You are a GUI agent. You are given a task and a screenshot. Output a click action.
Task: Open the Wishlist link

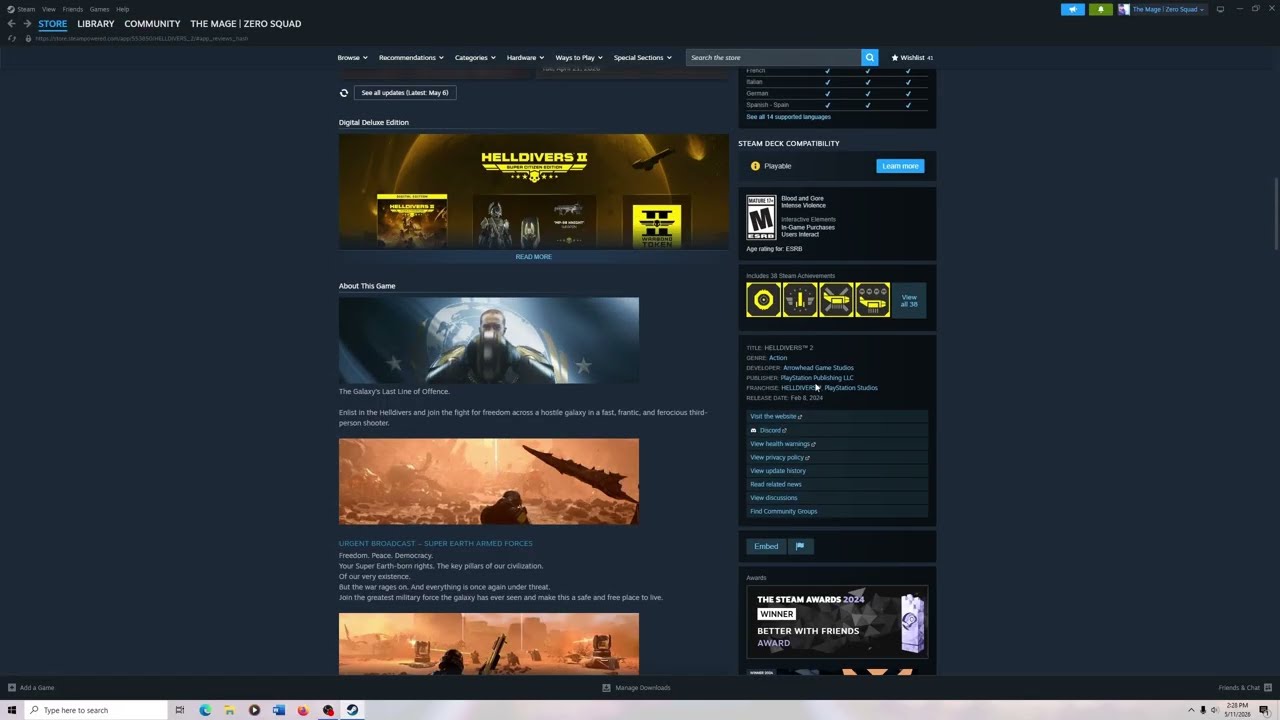coord(912,58)
